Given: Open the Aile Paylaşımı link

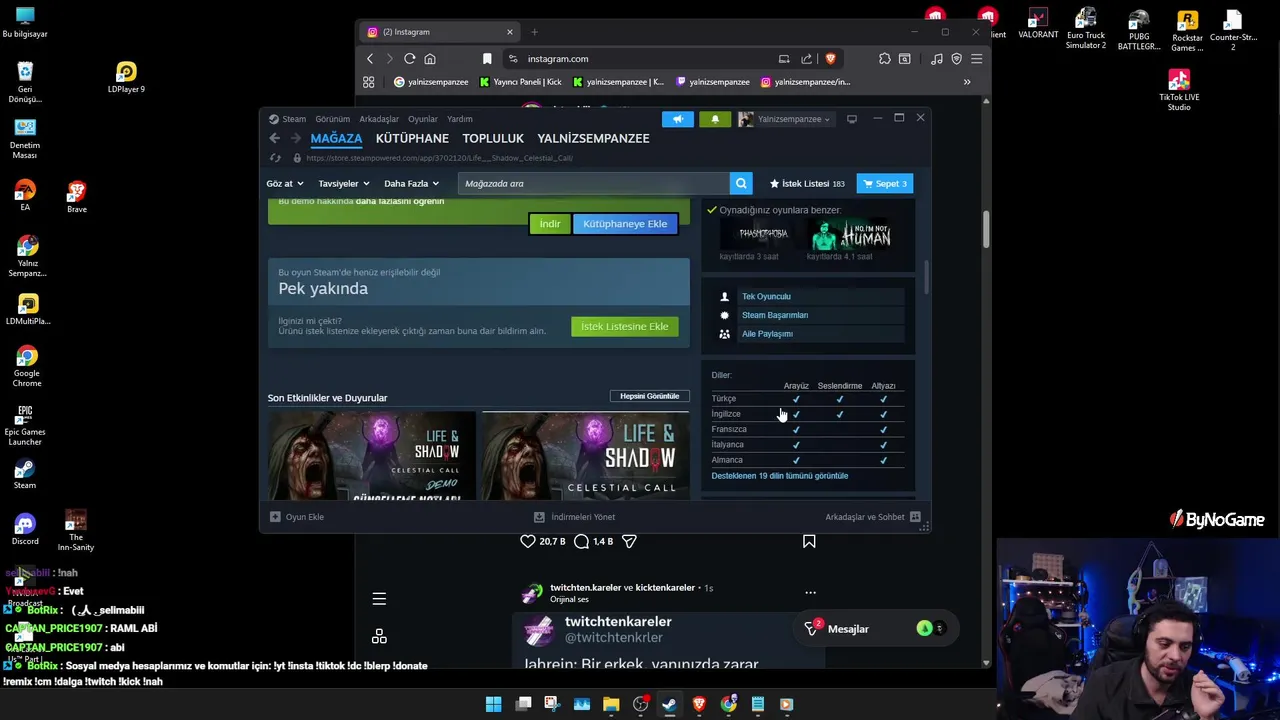Looking at the screenshot, I should [x=767, y=334].
